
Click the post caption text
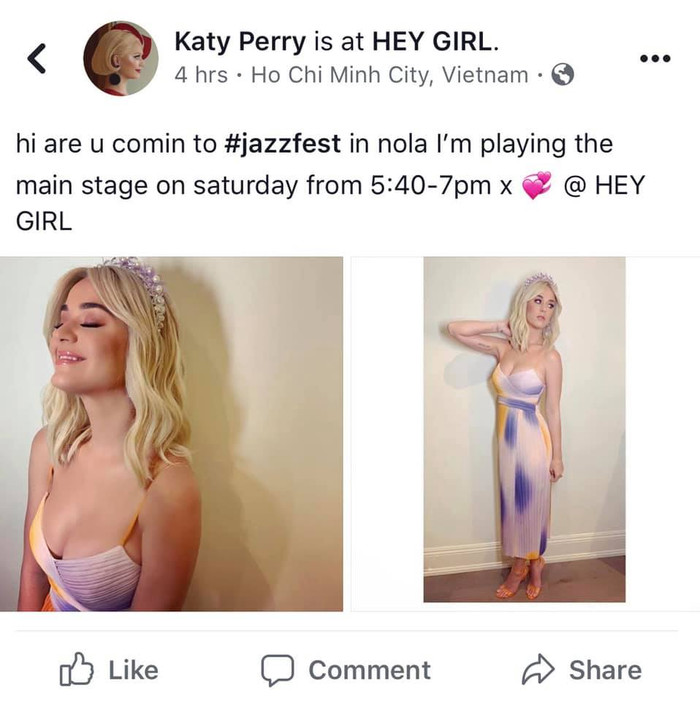coord(331,182)
